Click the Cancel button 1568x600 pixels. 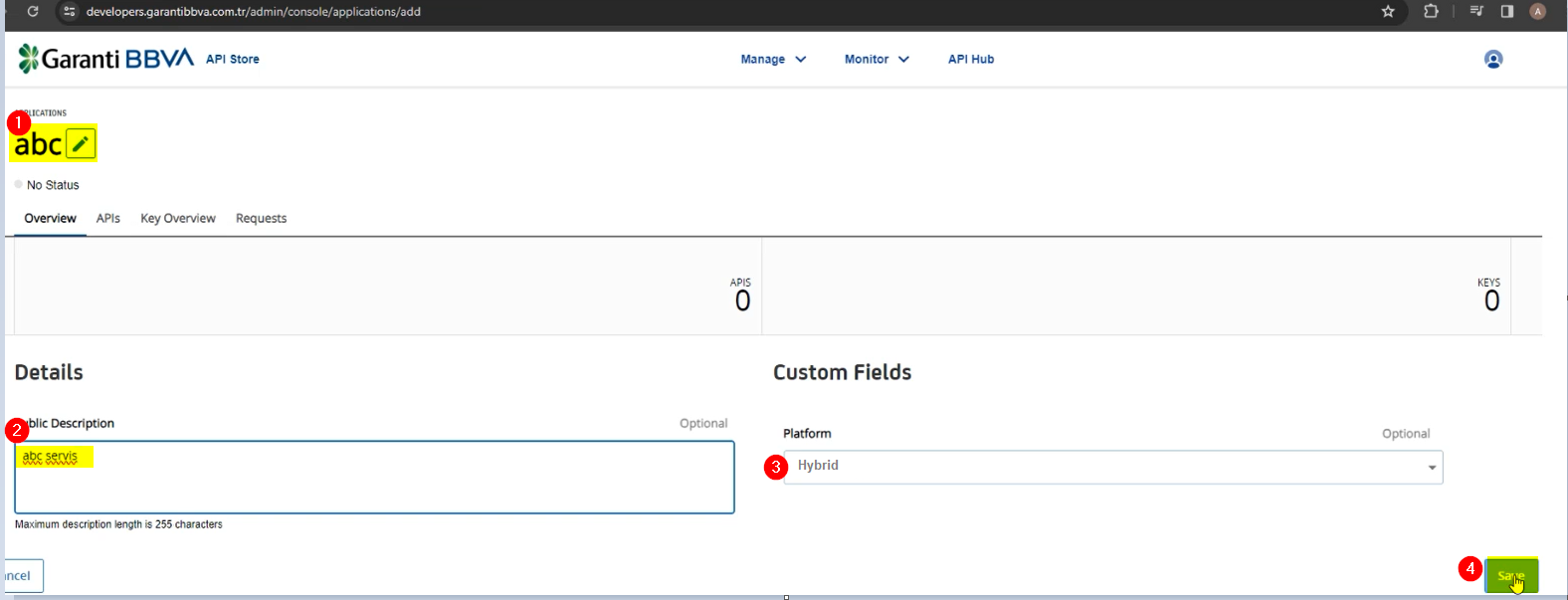[20, 576]
